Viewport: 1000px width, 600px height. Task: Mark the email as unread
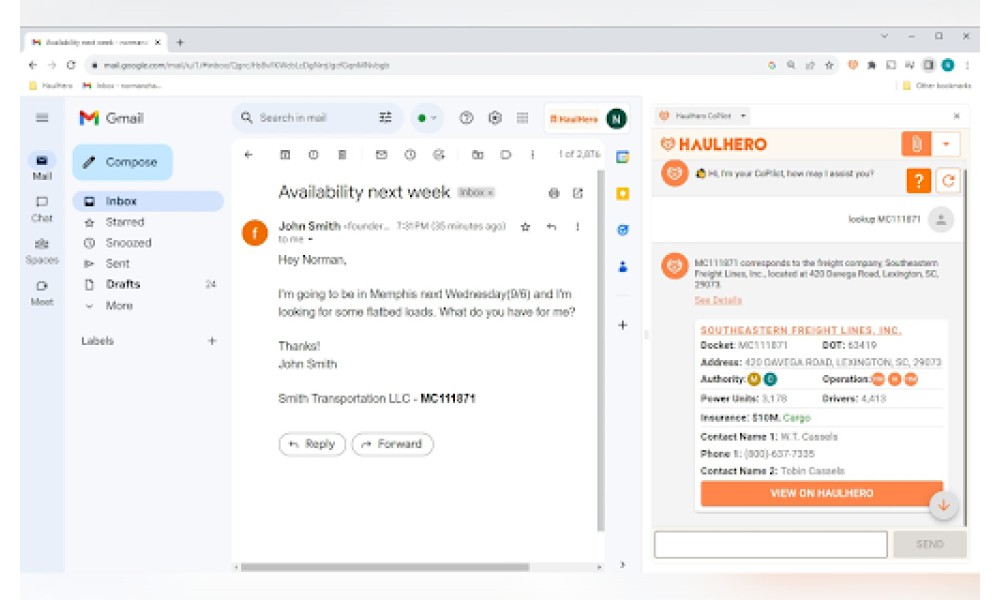click(x=381, y=154)
